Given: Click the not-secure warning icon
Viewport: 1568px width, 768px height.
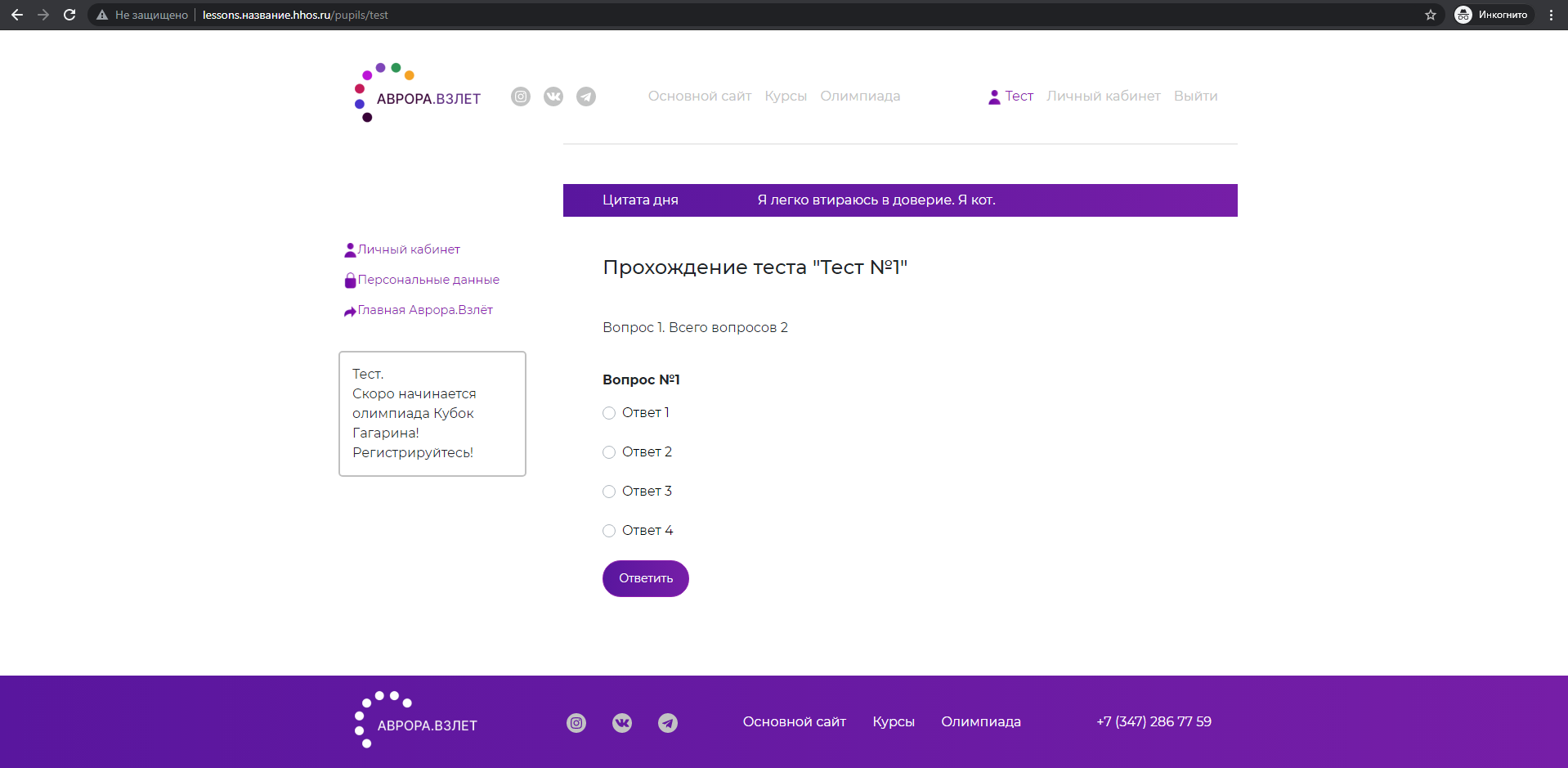Looking at the screenshot, I should tap(102, 15).
